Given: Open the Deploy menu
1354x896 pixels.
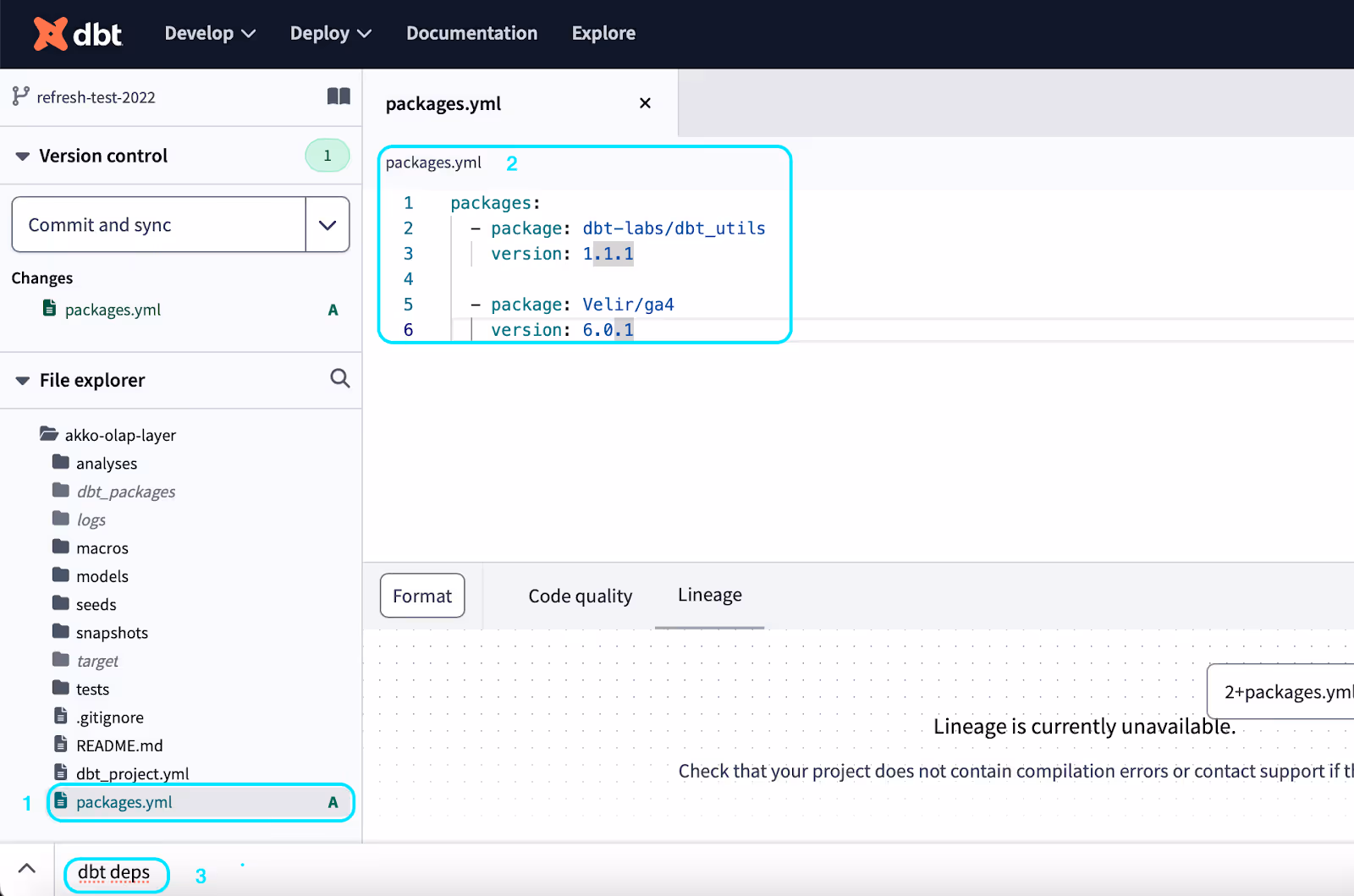Looking at the screenshot, I should coord(331,34).
